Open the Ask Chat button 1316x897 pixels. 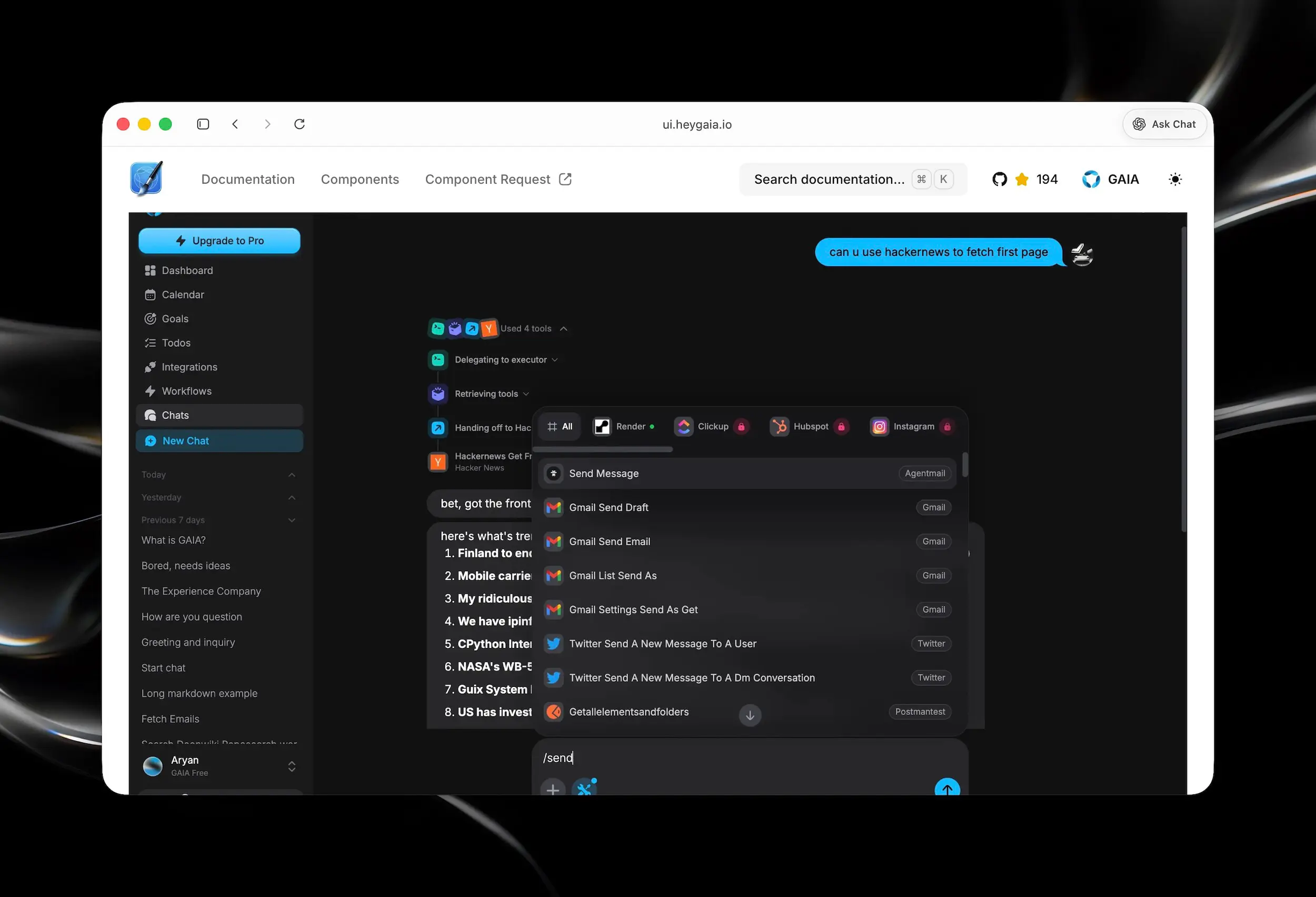coord(1164,124)
